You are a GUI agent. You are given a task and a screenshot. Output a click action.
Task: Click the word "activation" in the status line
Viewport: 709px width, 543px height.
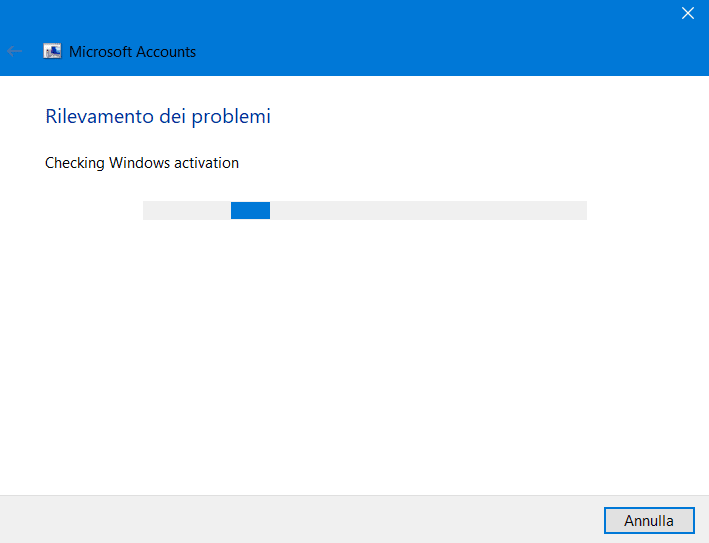pyautogui.click(x=207, y=162)
